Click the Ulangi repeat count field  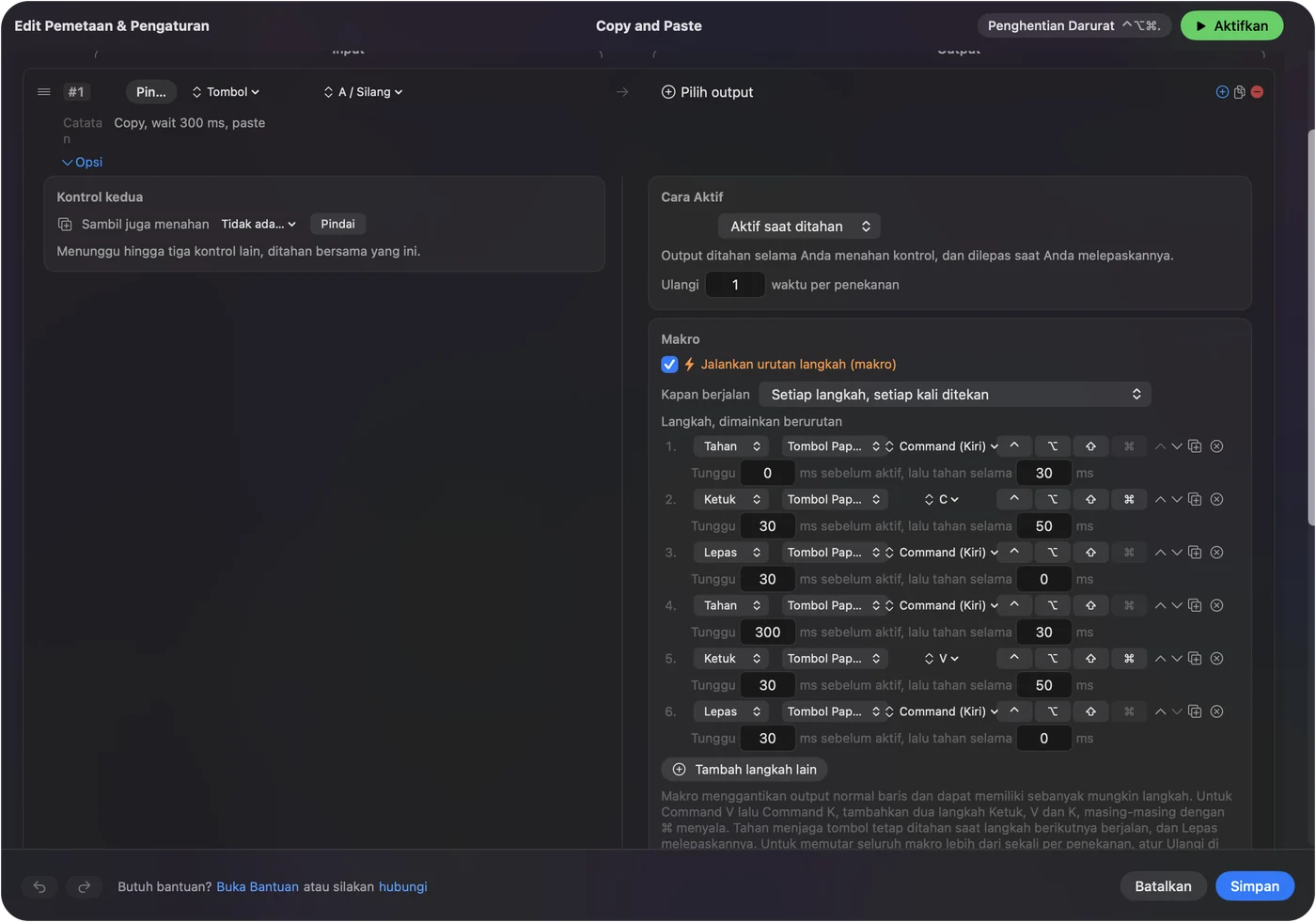(x=735, y=285)
